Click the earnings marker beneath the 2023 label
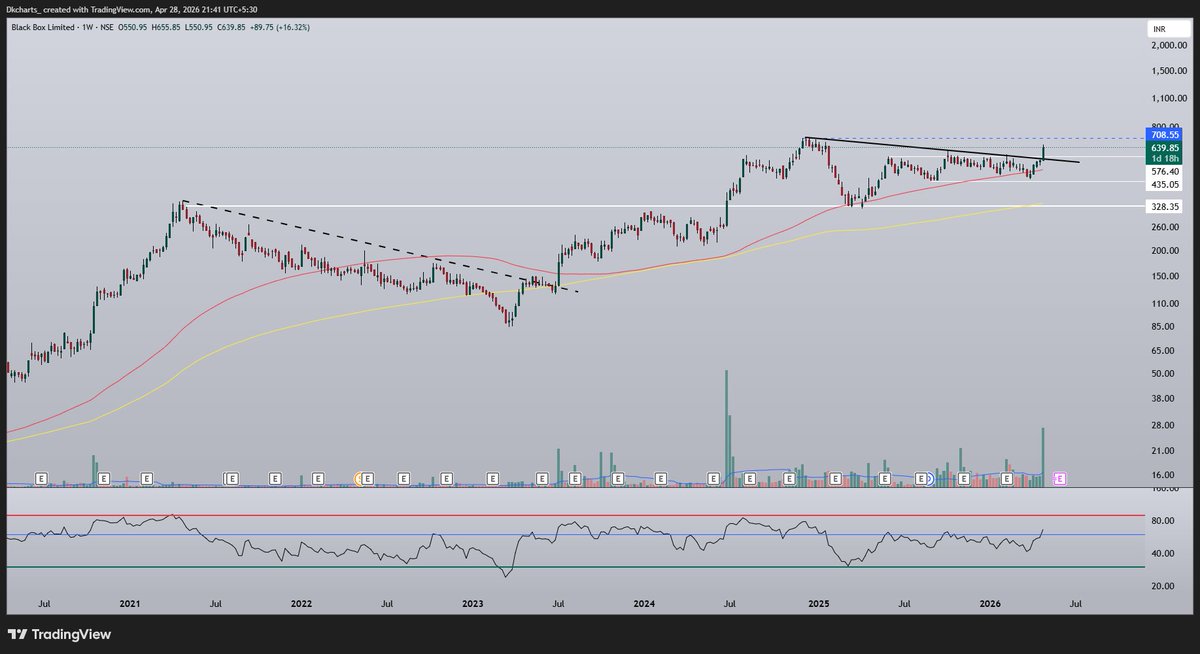Viewport: 1200px width, 654px height. pos(493,478)
